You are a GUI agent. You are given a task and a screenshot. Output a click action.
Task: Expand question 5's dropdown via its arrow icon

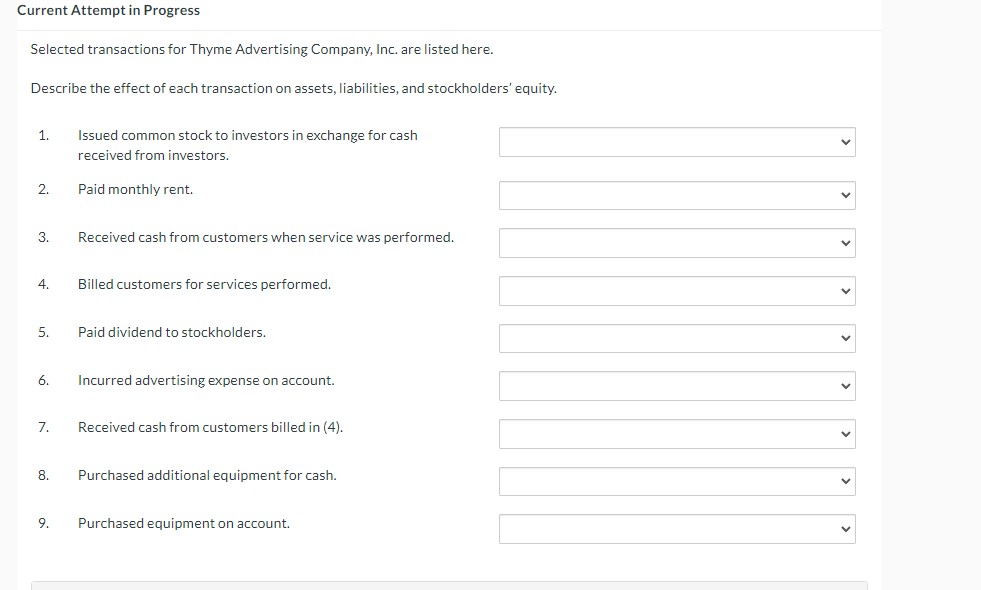tap(845, 338)
